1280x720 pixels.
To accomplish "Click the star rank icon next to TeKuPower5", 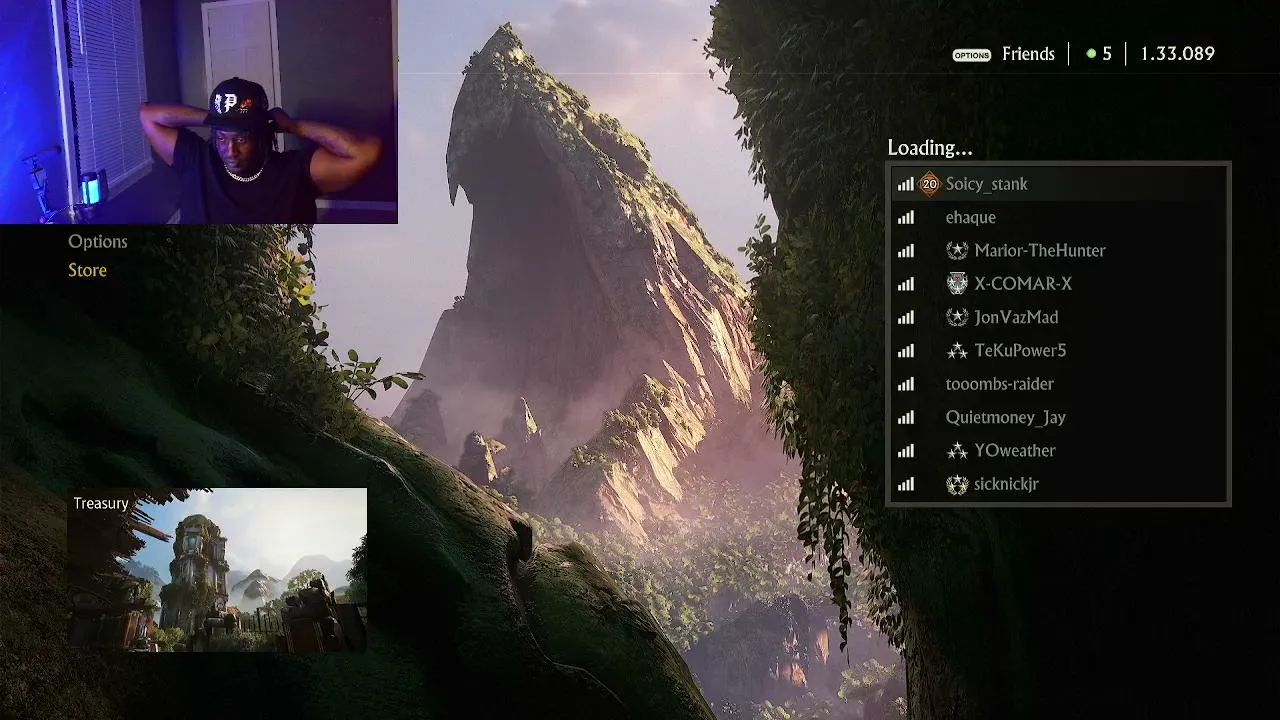I will click(957, 351).
